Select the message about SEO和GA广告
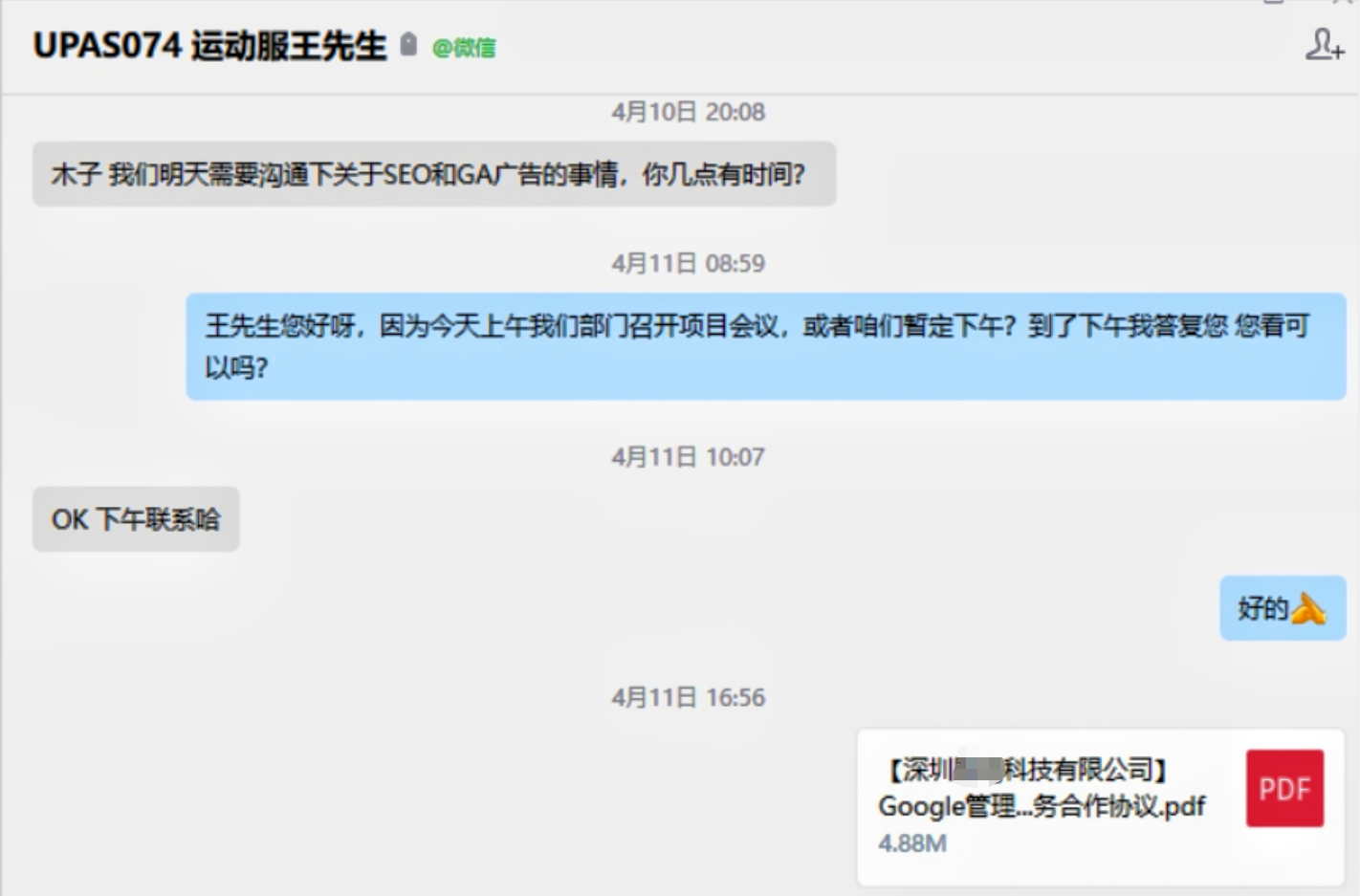 [434, 174]
